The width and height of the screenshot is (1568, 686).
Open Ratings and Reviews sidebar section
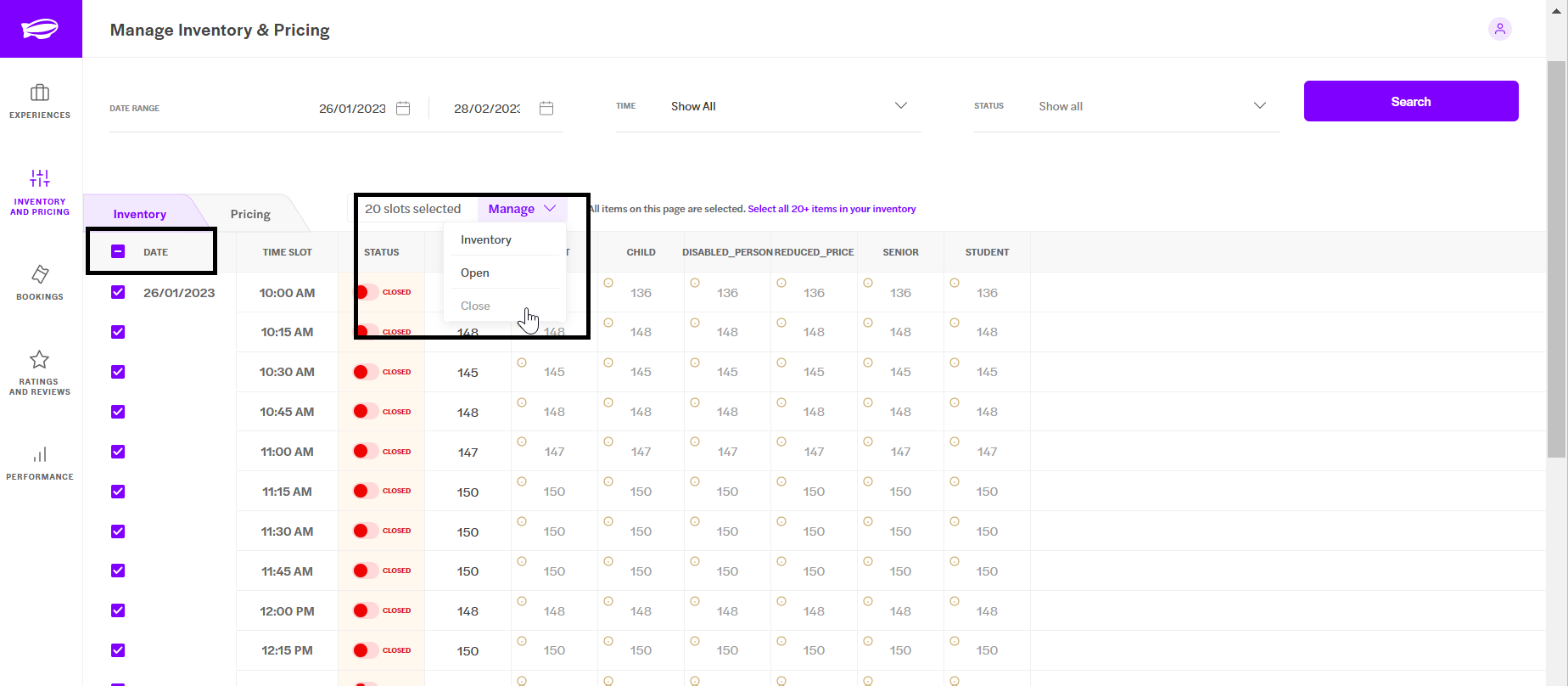[40, 373]
